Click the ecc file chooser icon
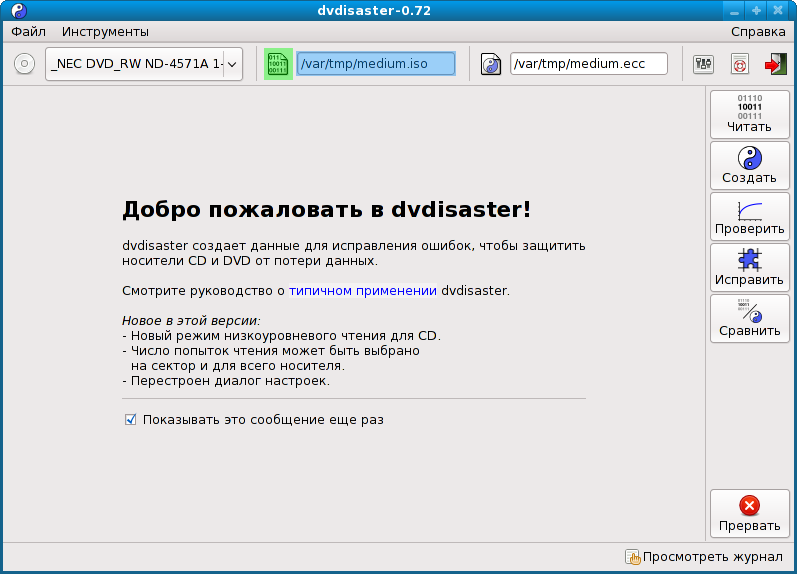The height and width of the screenshot is (574, 797). (x=491, y=64)
